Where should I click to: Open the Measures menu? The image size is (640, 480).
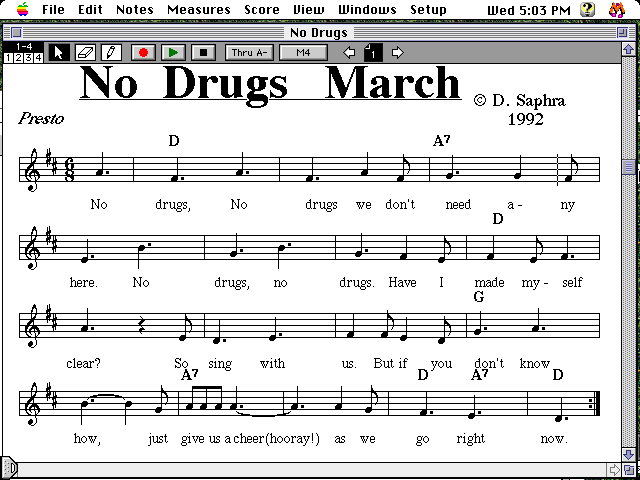(199, 9)
